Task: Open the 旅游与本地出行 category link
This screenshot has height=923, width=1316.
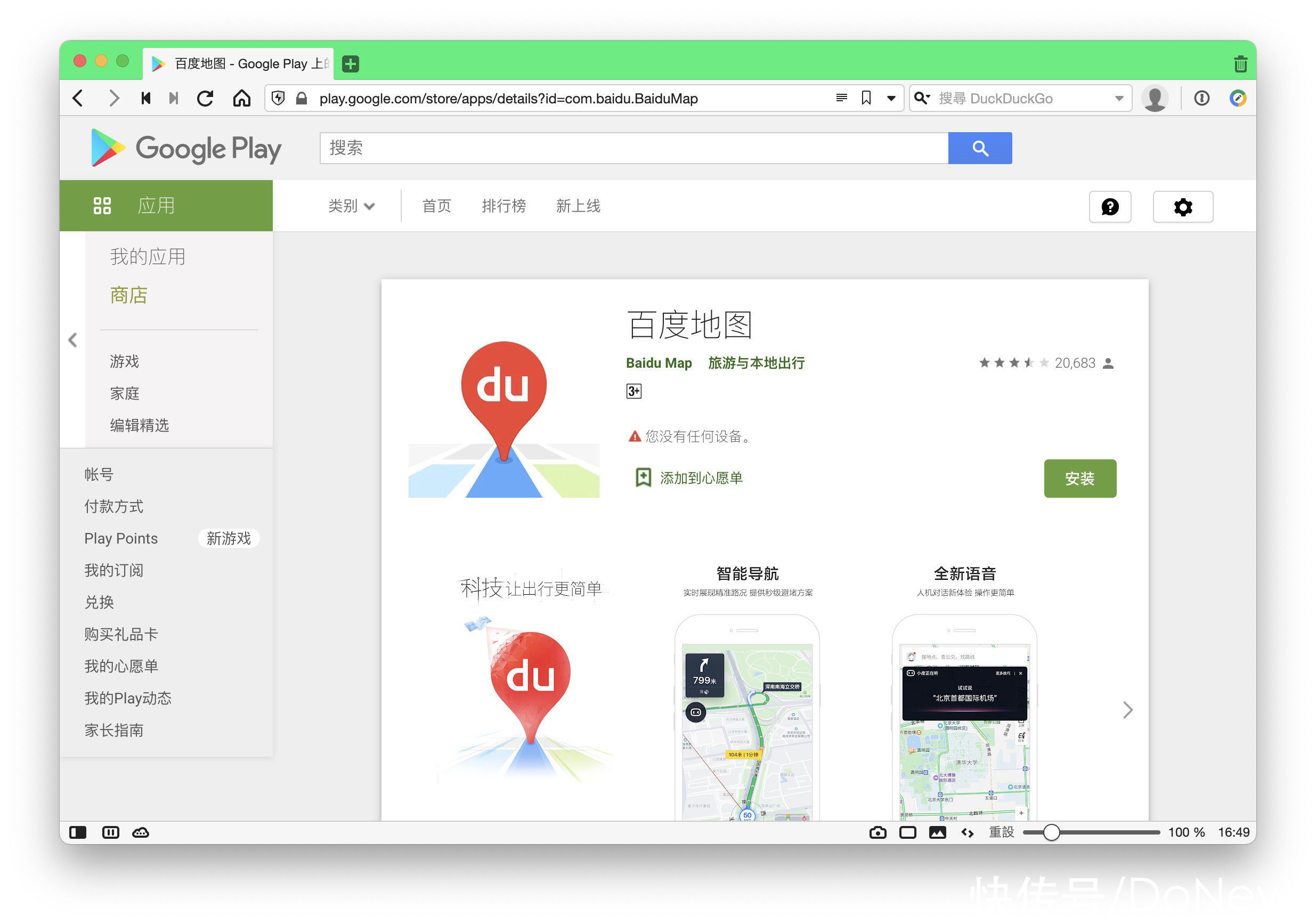Action: pyautogui.click(x=756, y=363)
